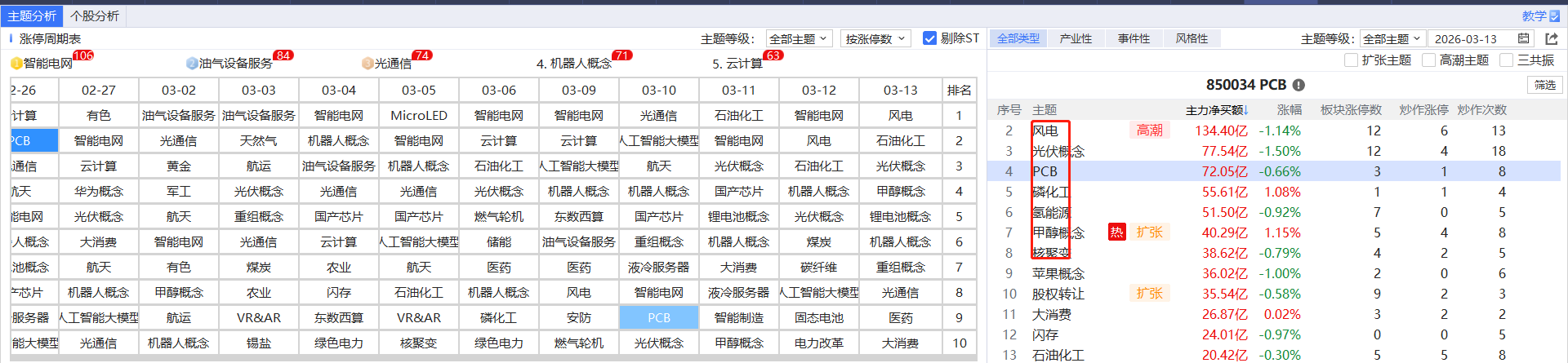This screenshot has width=1568, height=363.
Task: Check the 三共振 checkbox
Action: pos(1506,60)
